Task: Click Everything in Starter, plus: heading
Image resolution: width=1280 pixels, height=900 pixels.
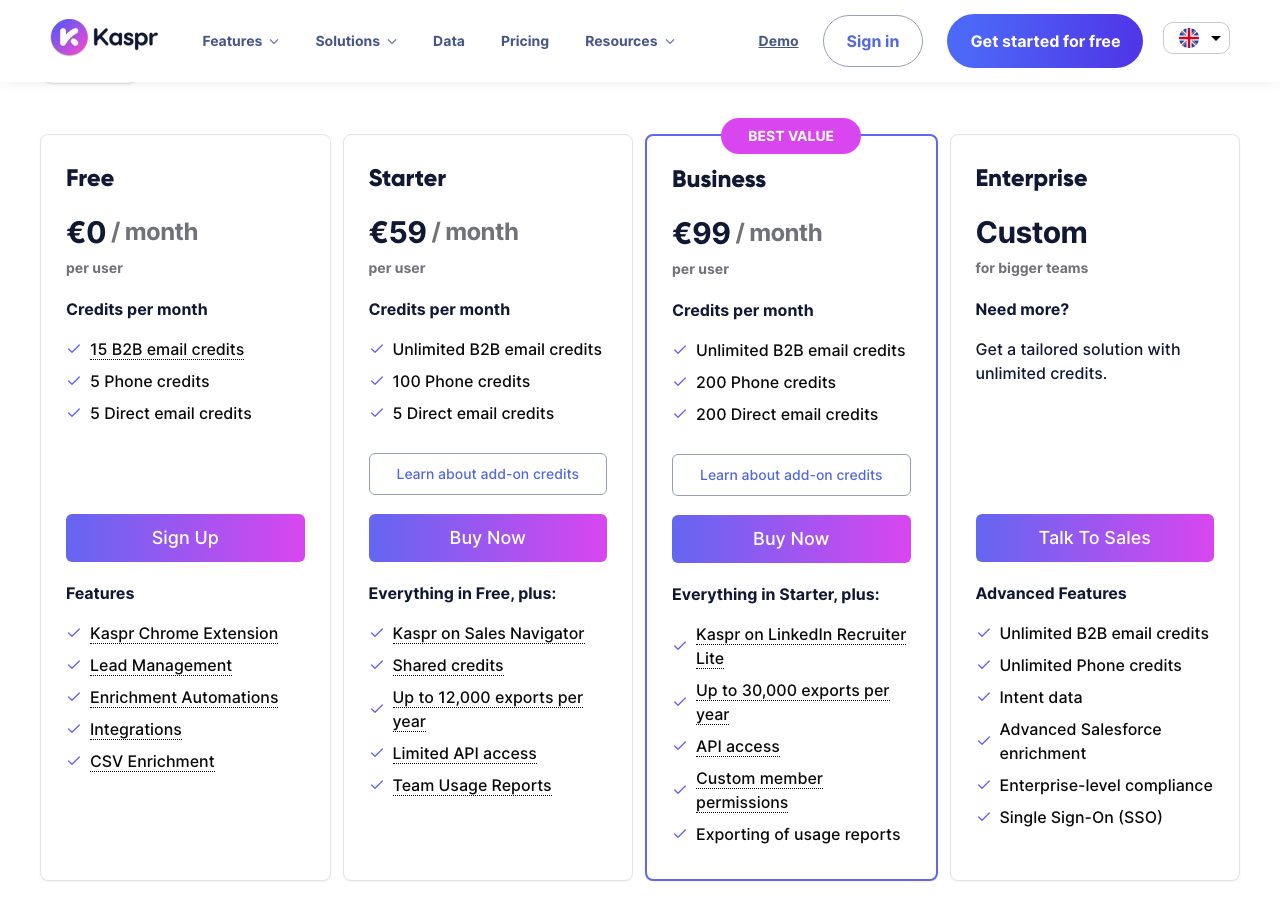Action: tap(776, 594)
